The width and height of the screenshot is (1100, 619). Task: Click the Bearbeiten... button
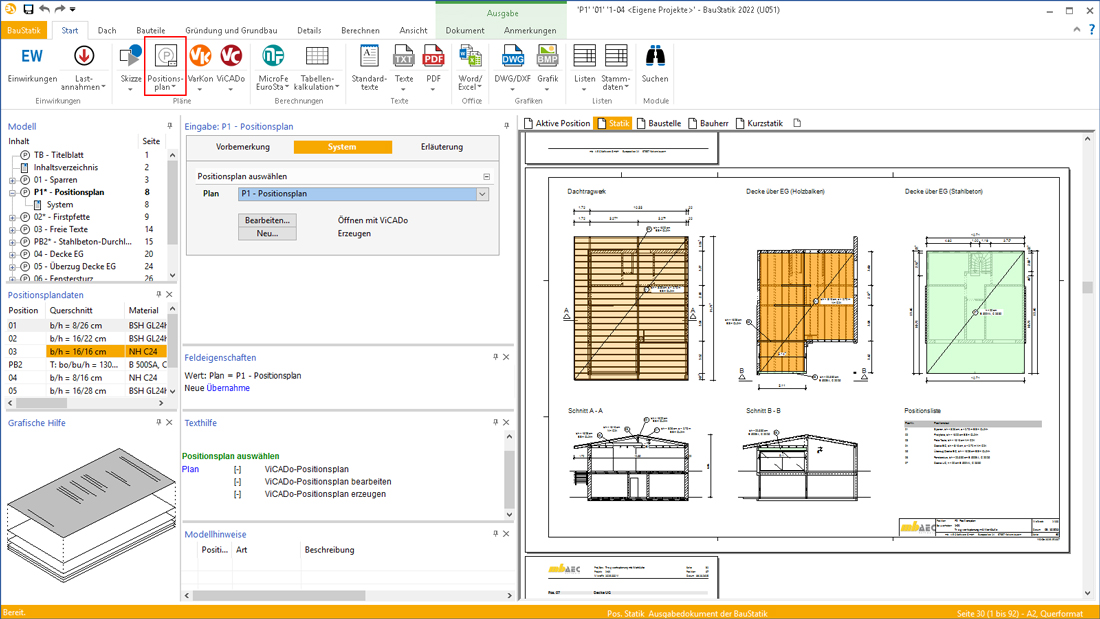(267, 220)
